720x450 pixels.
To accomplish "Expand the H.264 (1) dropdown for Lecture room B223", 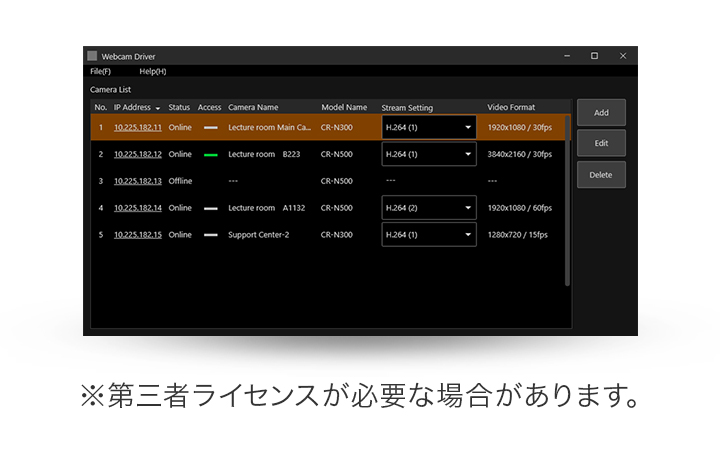I will click(467, 155).
